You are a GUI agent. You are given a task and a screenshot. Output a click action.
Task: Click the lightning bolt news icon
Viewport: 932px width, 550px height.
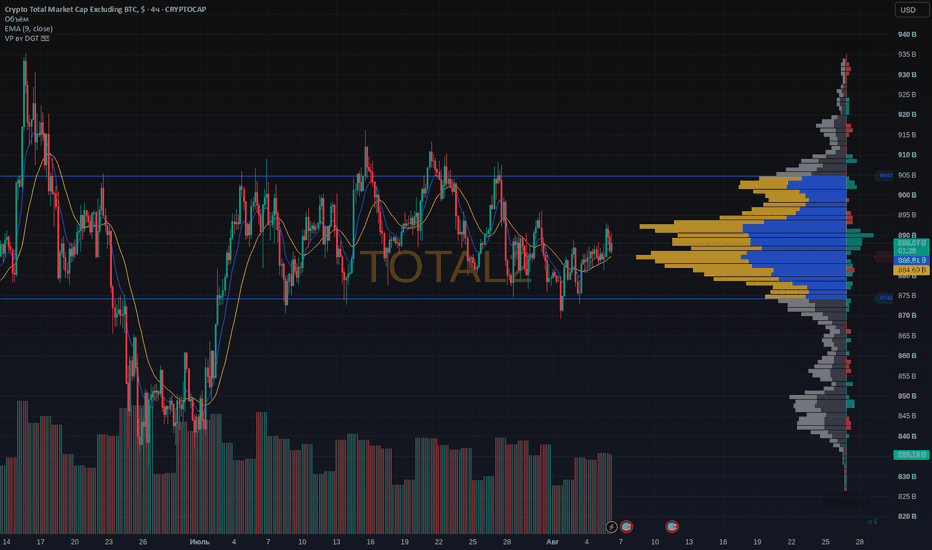point(611,527)
